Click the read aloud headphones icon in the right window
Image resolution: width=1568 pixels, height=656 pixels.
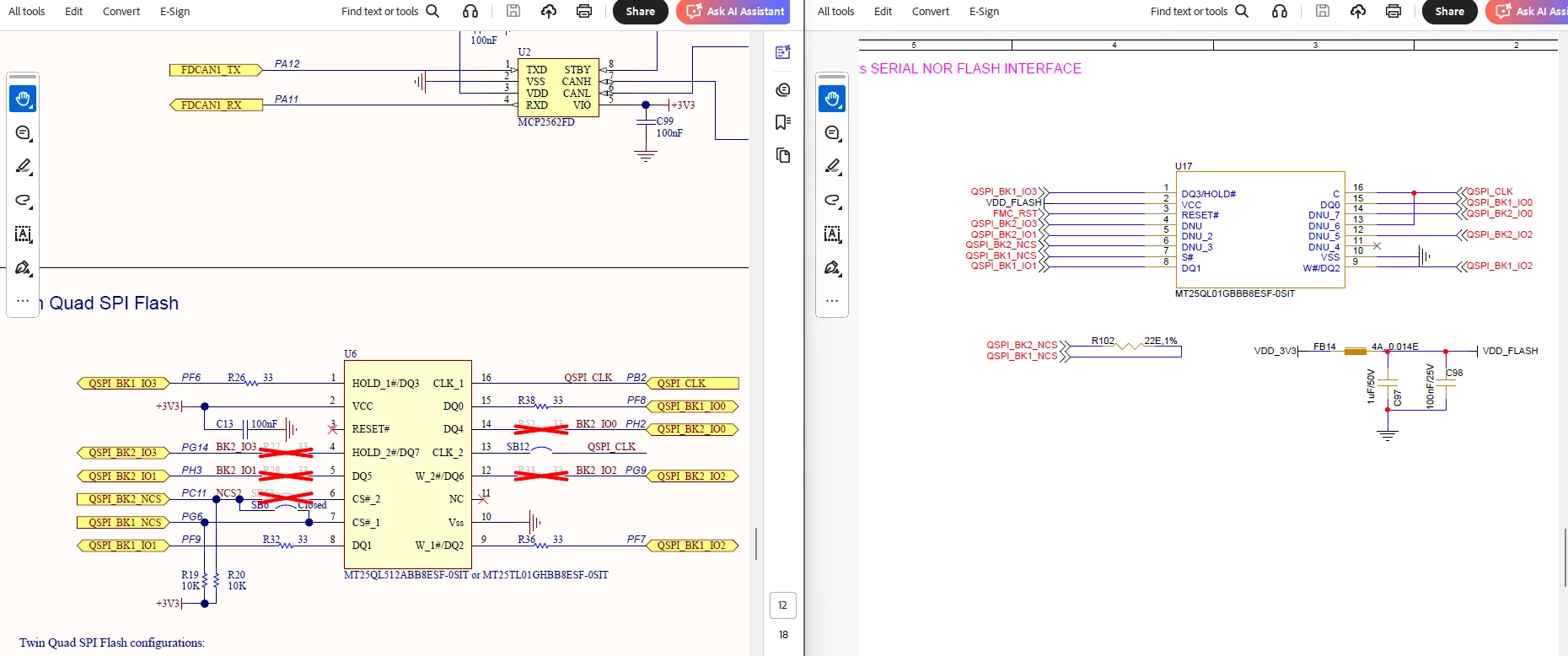click(x=1280, y=11)
